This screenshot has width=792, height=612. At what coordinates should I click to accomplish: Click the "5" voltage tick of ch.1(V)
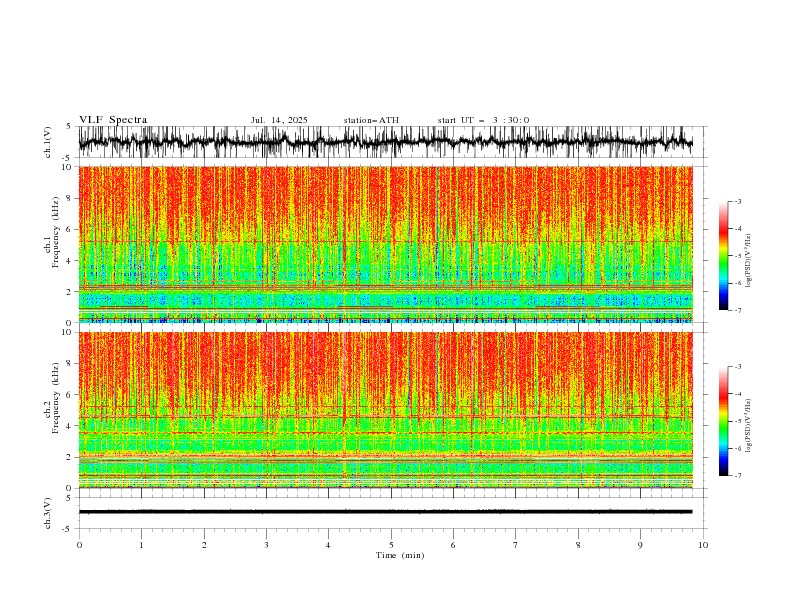point(70,127)
